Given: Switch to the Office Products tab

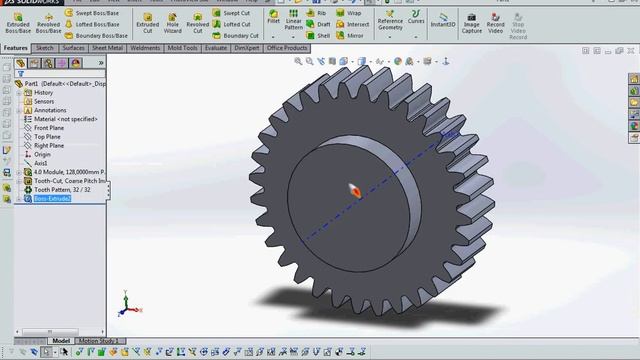Looking at the screenshot, I should 287,48.
